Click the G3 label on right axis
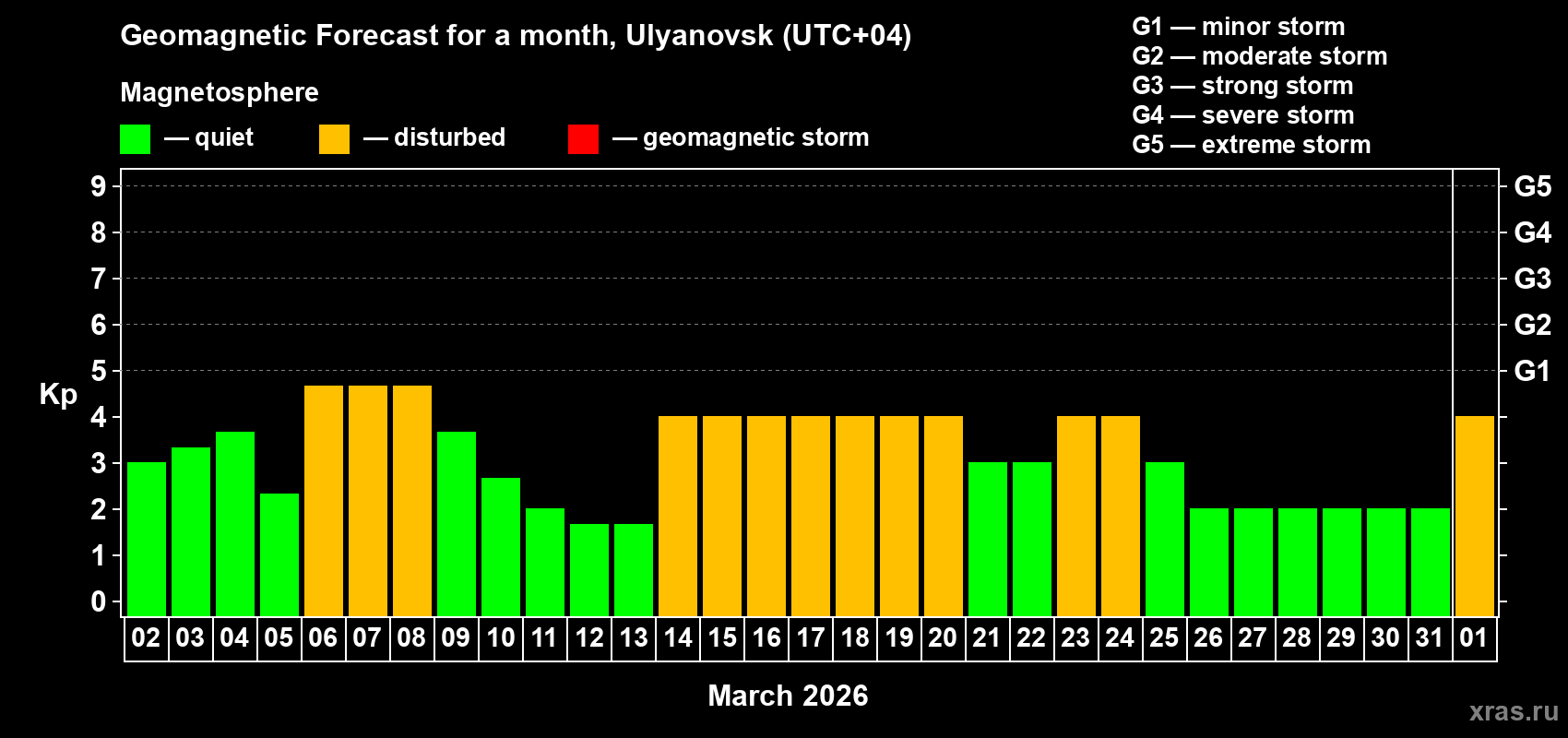 click(1533, 279)
